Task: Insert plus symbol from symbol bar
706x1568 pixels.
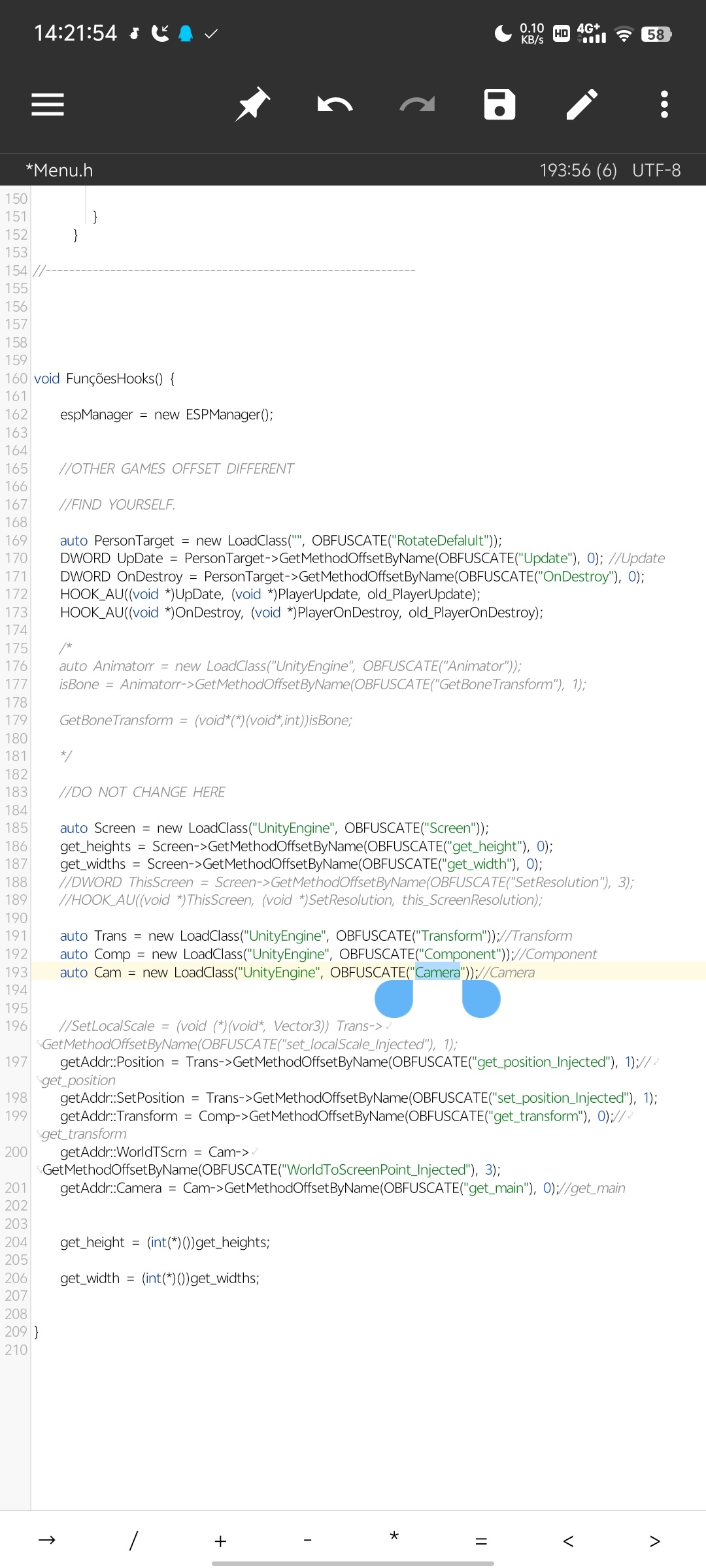Action: [x=220, y=1541]
